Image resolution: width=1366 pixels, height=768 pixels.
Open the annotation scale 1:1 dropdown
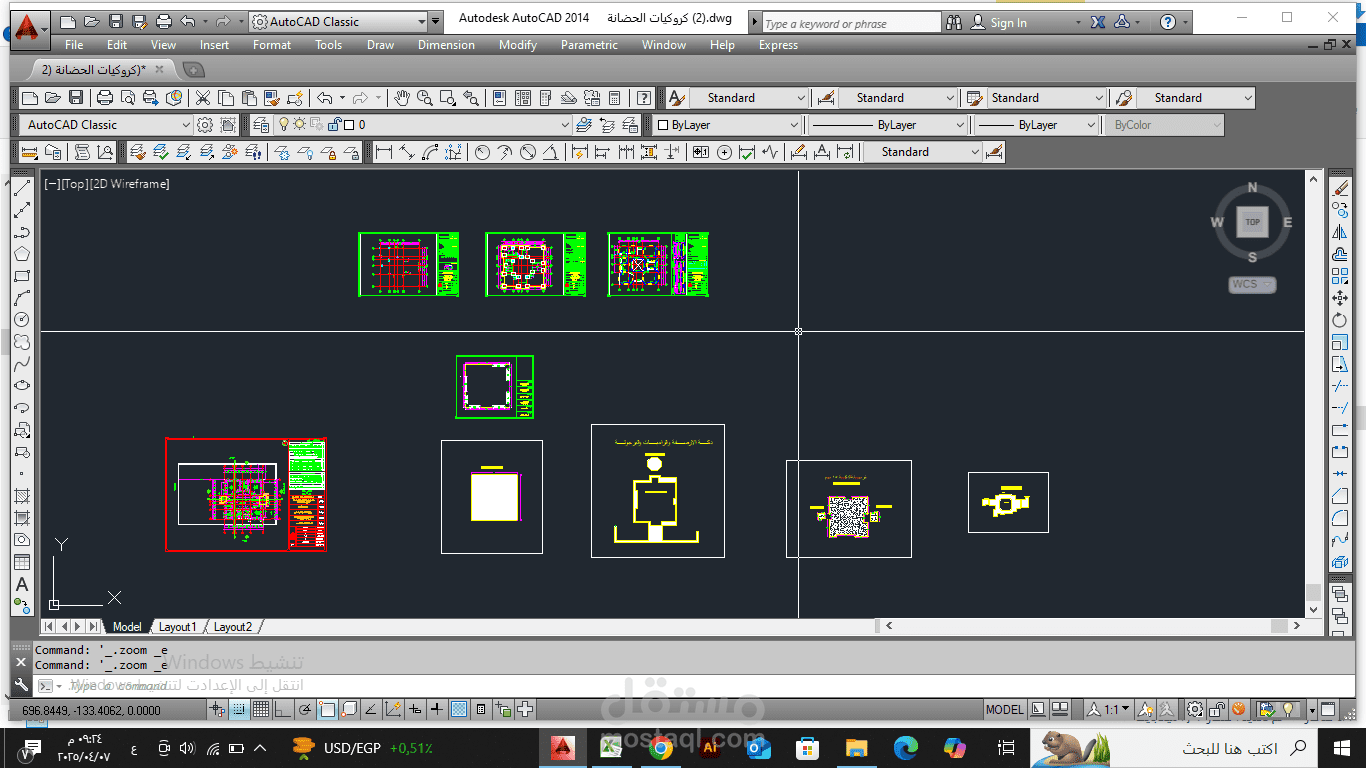(x=1108, y=709)
